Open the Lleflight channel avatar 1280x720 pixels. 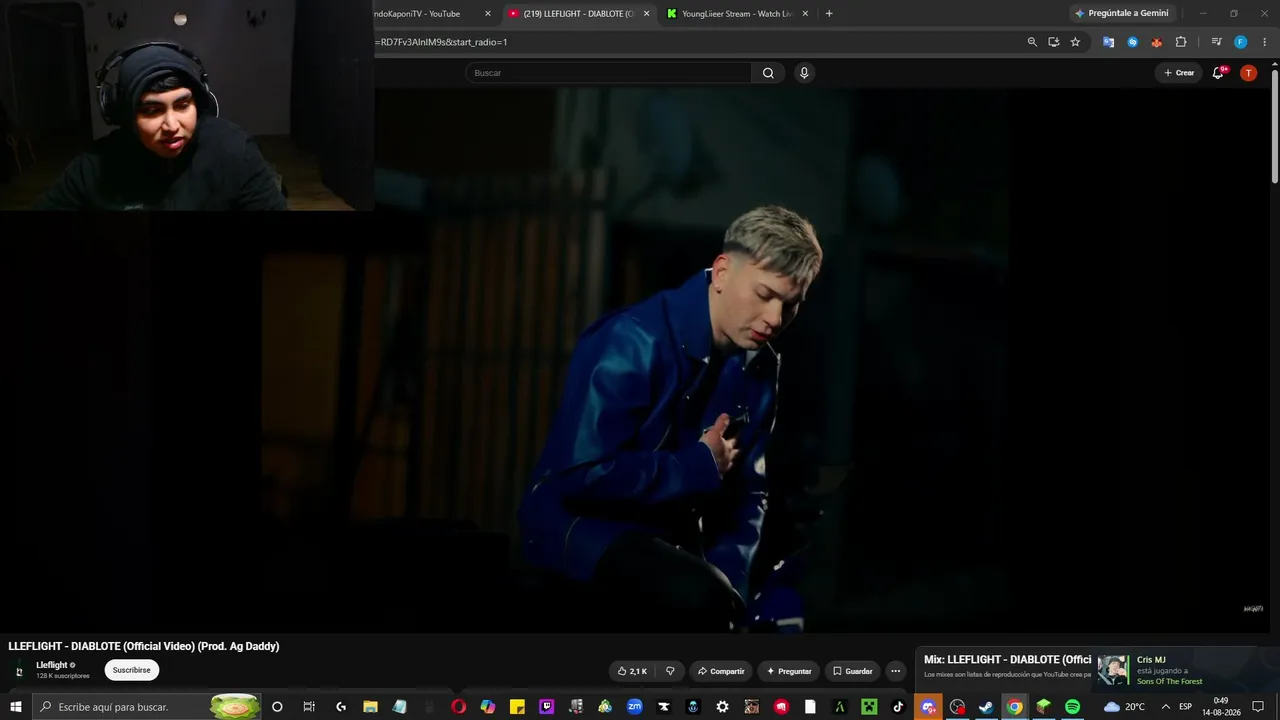click(19, 671)
